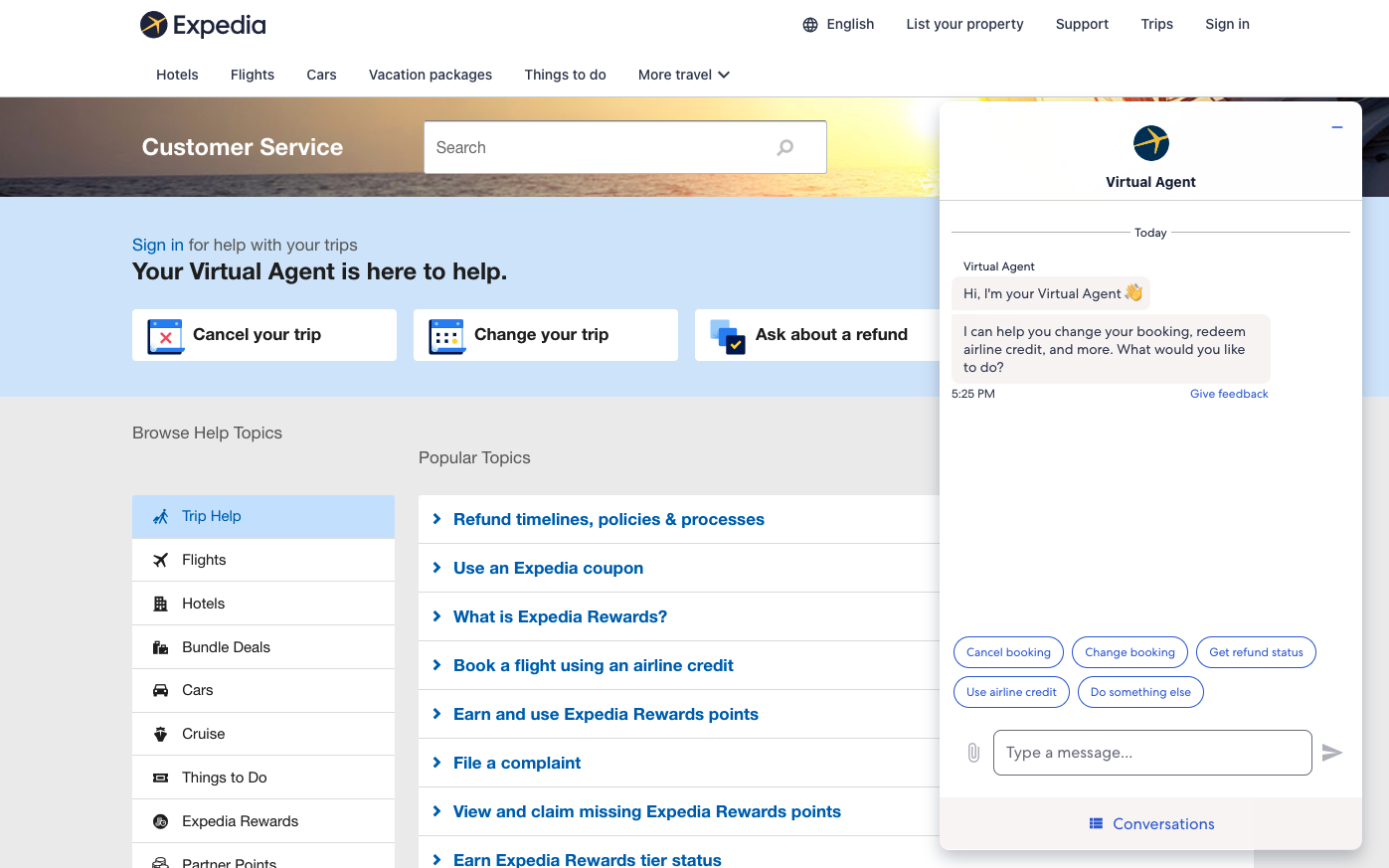Click the send message arrow icon
The width and height of the screenshot is (1389, 868).
coord(1332,753)
